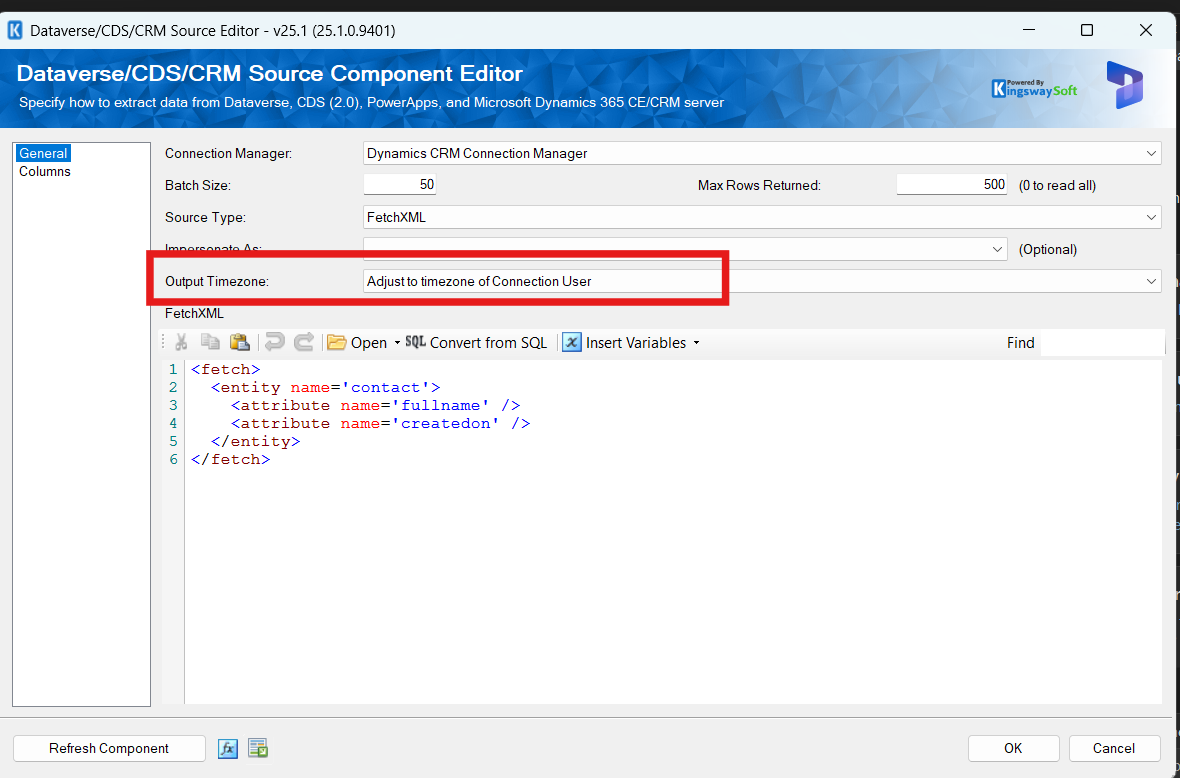Convert from SQL to FetchXML
This screenshot has width=1180, height=778.
pyautogui.click(x=476, y=342)
